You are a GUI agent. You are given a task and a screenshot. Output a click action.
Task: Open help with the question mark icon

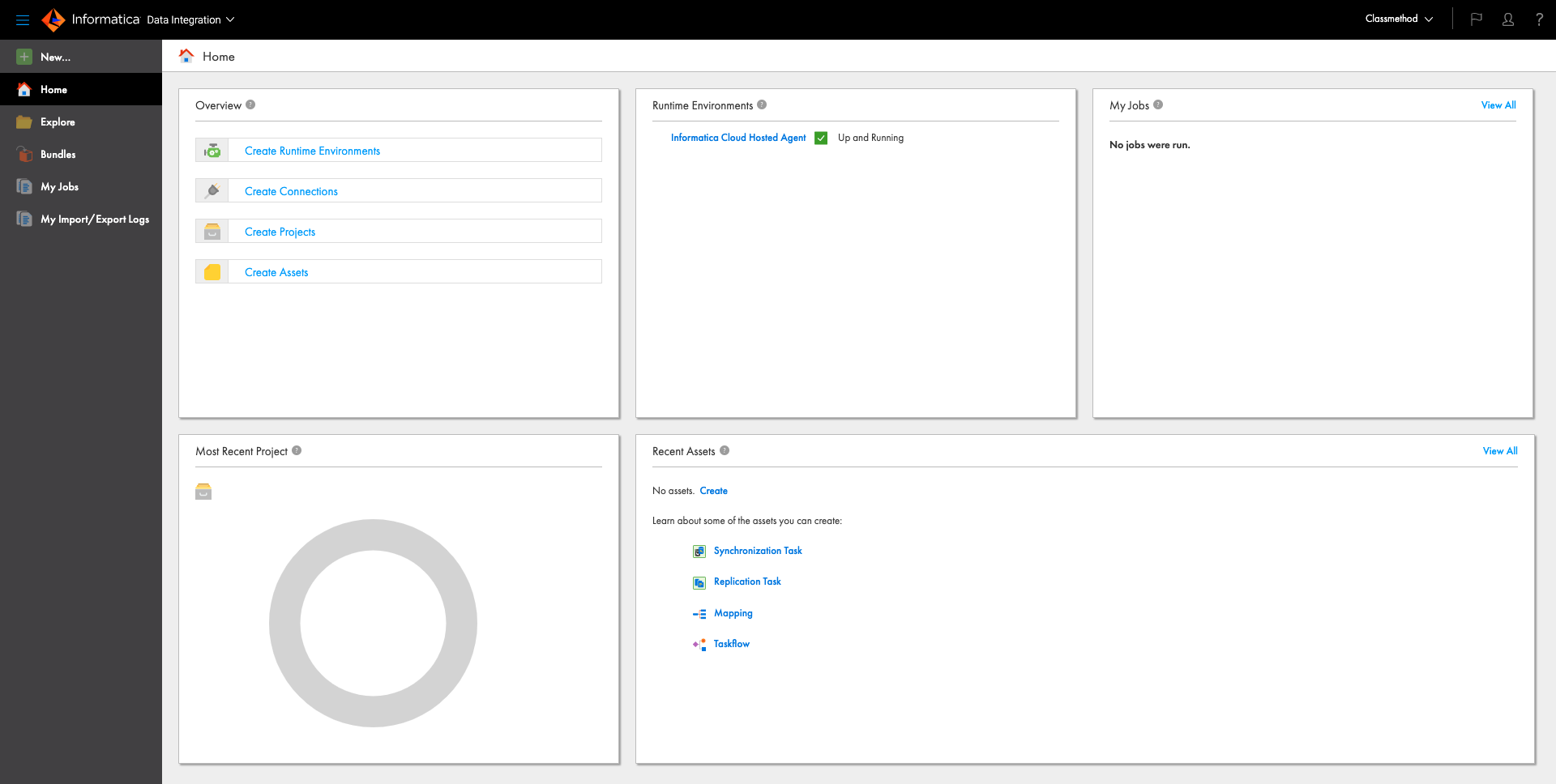point(1540,19)
